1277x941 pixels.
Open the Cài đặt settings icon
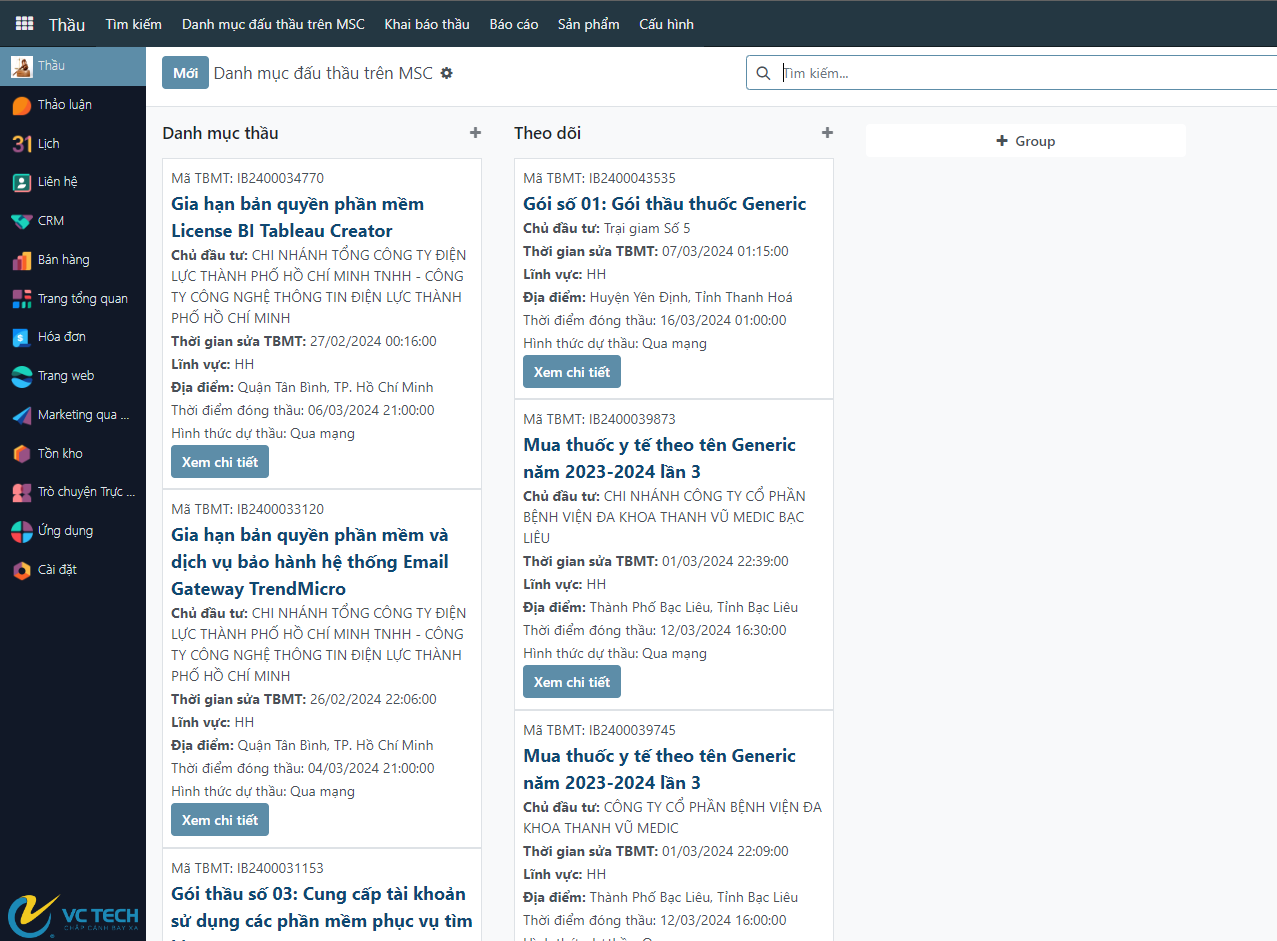tap(21, 570)
